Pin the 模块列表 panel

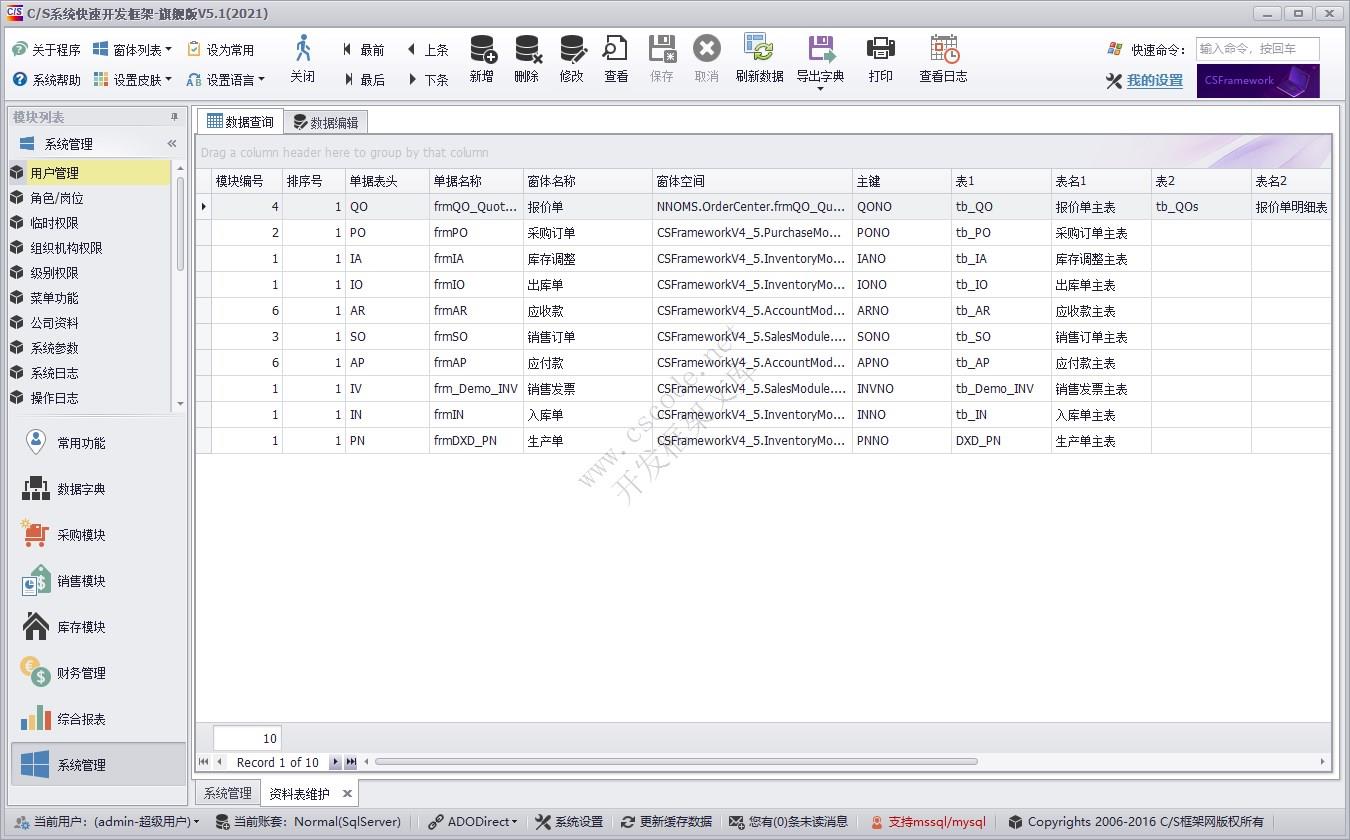point(174,117)
